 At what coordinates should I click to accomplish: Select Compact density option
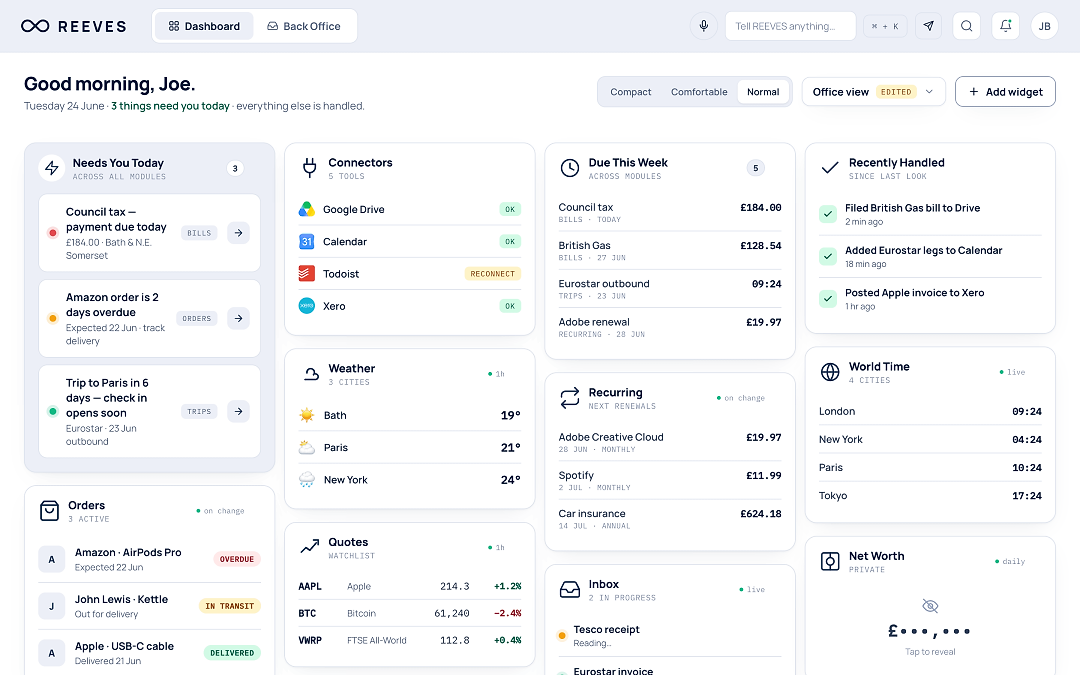click(630, 92)
